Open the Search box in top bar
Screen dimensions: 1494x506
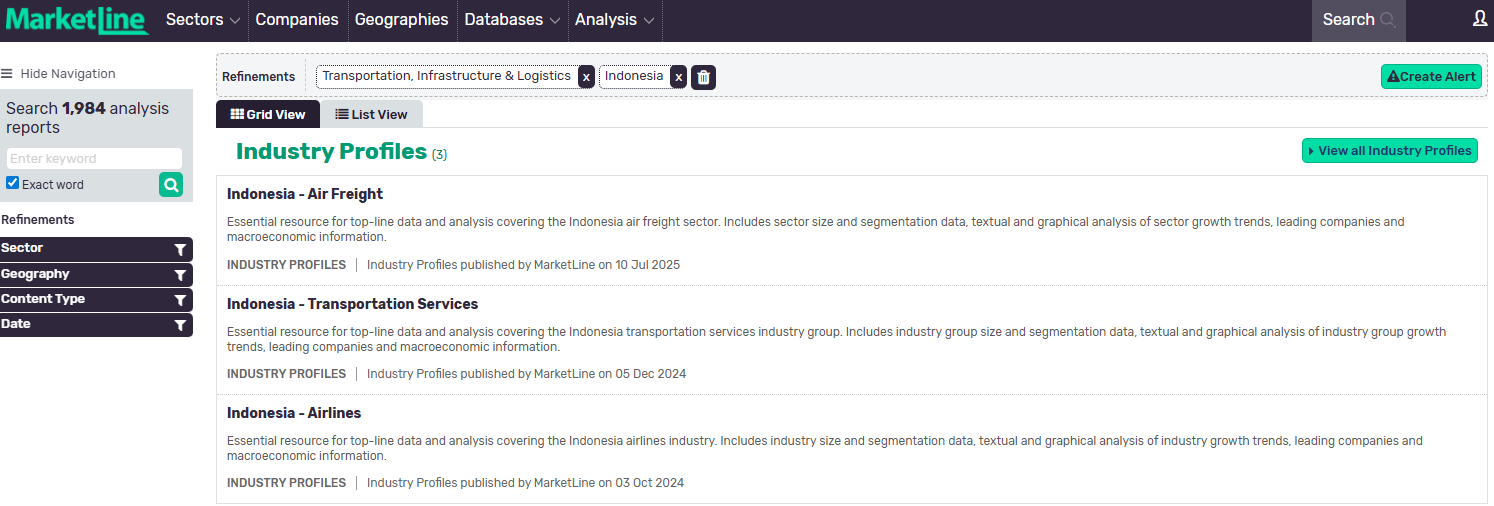1358,20
